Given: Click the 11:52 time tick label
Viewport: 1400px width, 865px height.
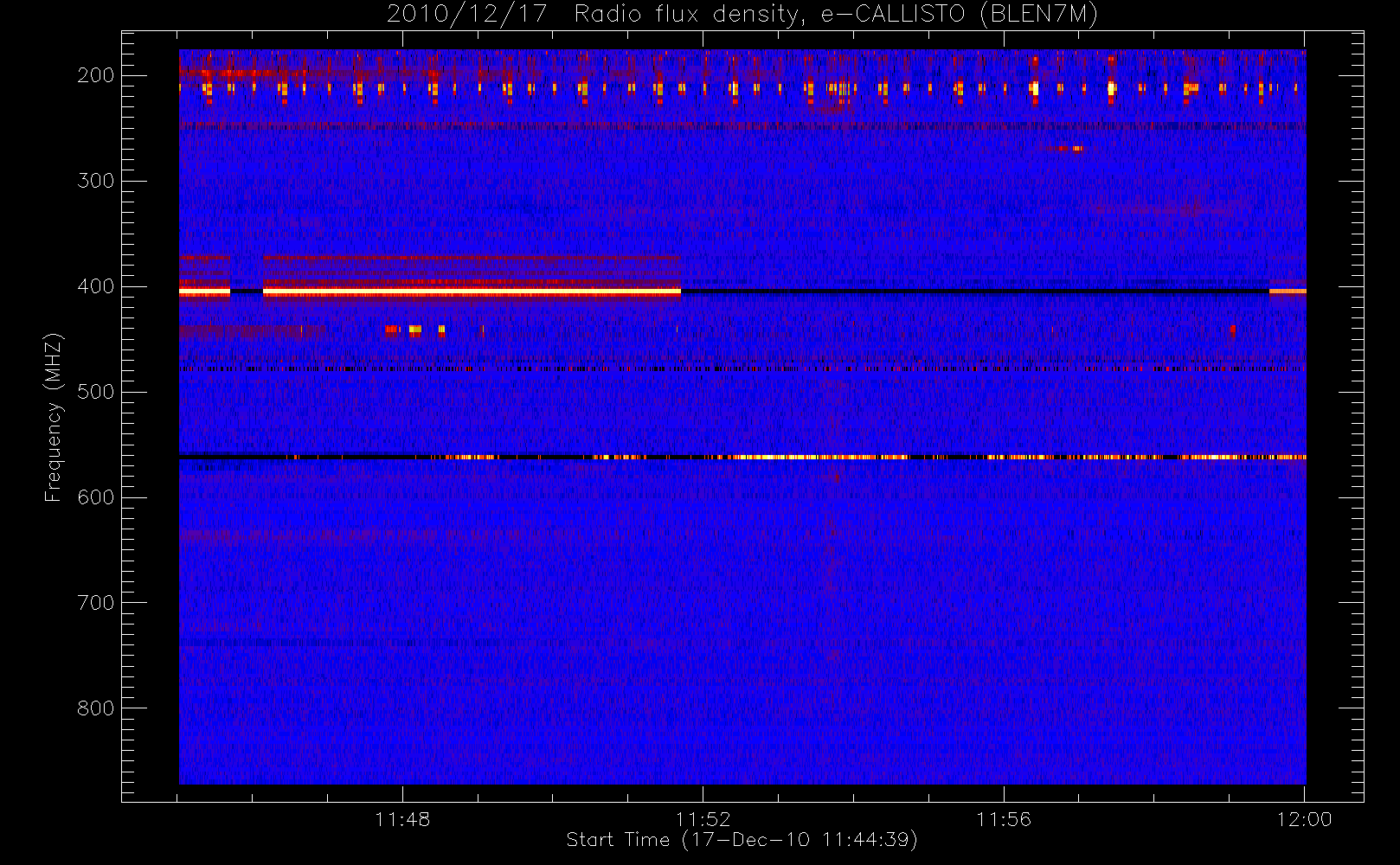Looking at the screenshot, I should pos(703,819).
